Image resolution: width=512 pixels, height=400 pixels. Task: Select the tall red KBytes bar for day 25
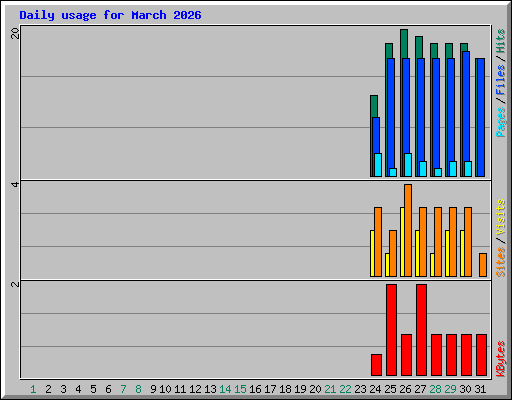[x=391, y=330]
